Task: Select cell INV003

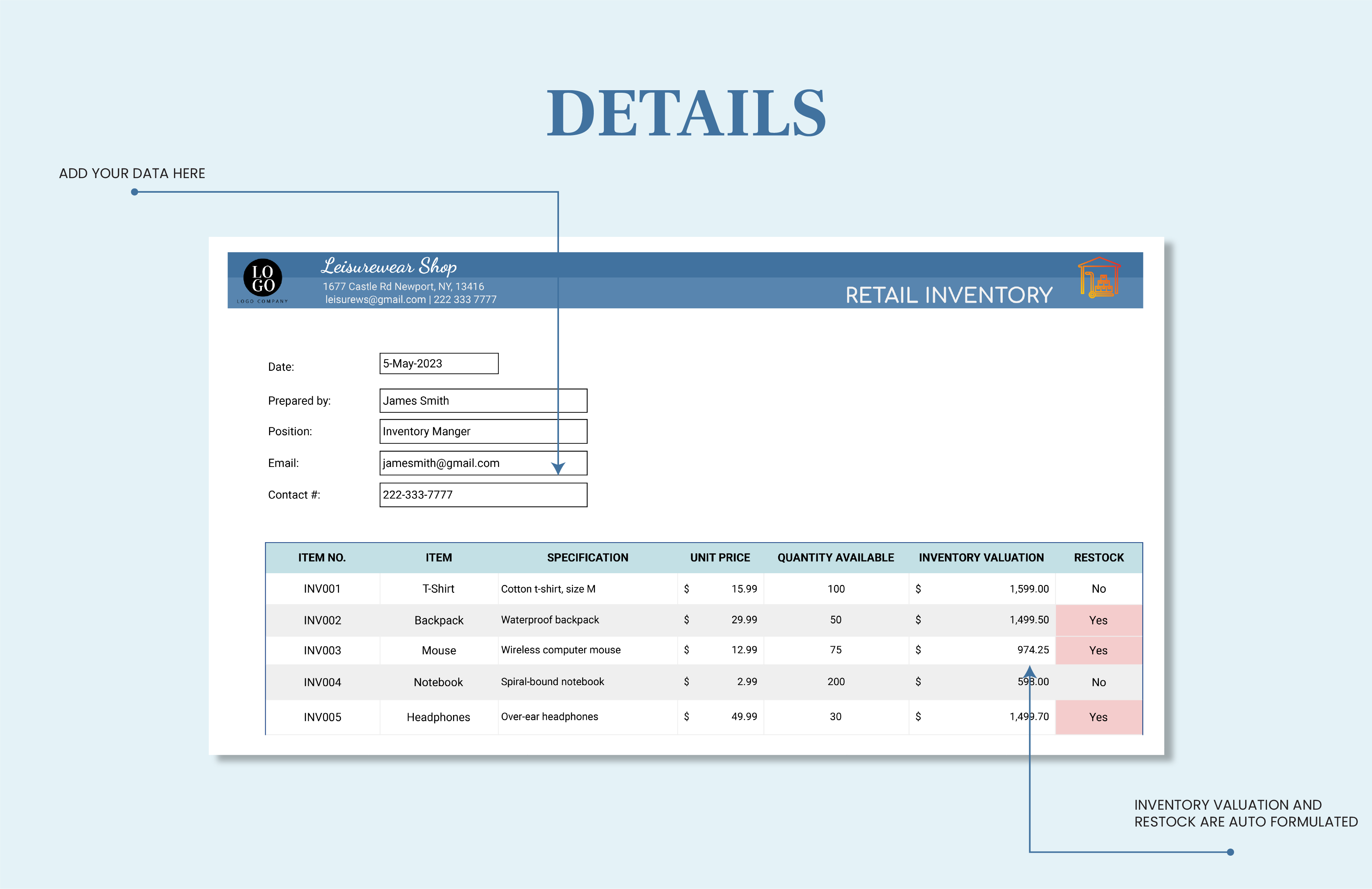Action: (x=322, y=650)
